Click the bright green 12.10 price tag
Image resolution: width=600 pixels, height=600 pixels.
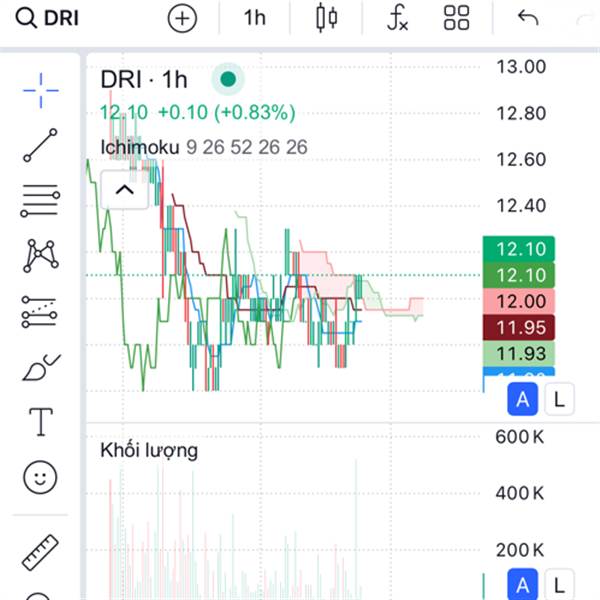coord(519,249)
